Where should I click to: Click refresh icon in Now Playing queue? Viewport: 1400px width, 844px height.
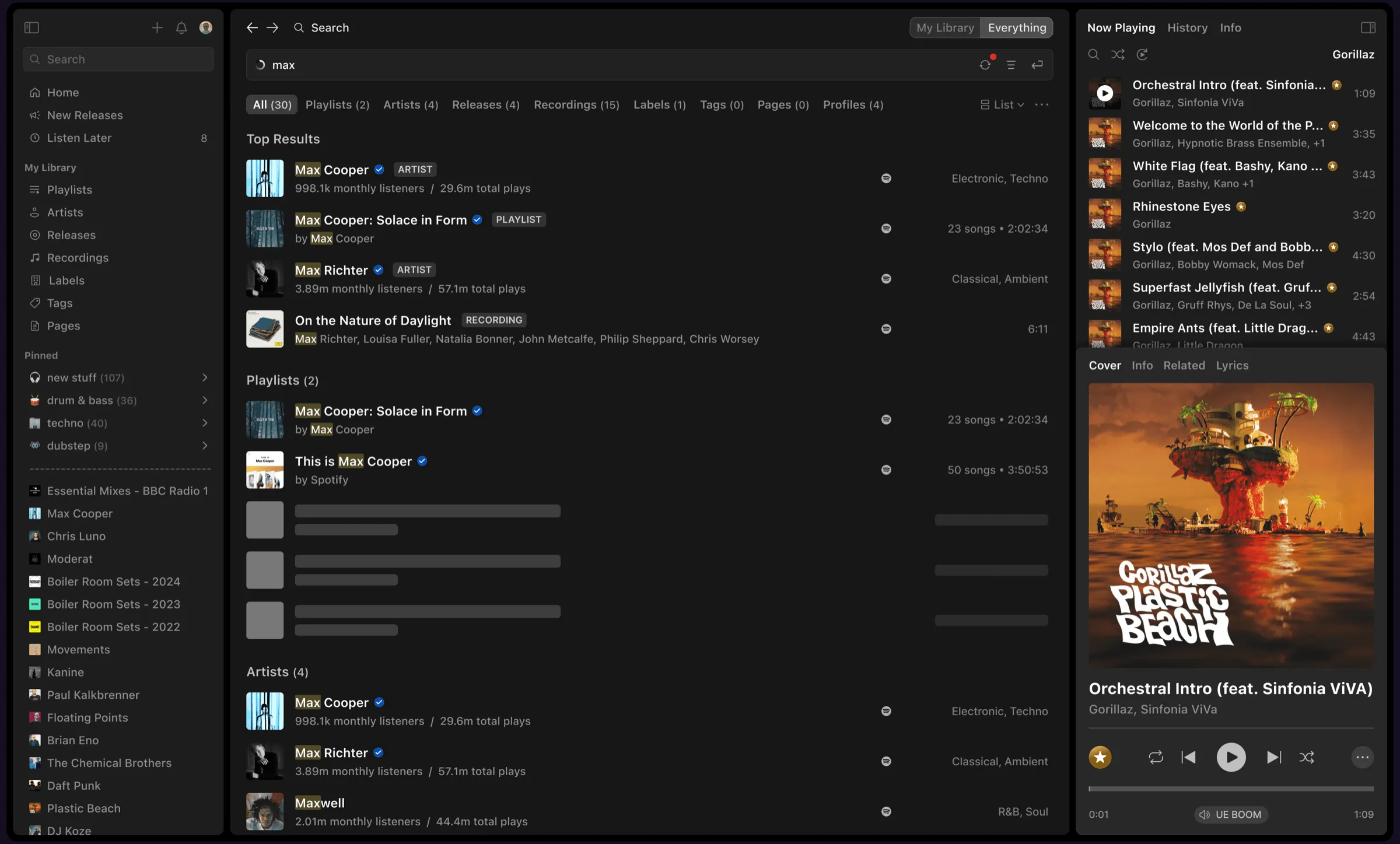coord(1142,54)
